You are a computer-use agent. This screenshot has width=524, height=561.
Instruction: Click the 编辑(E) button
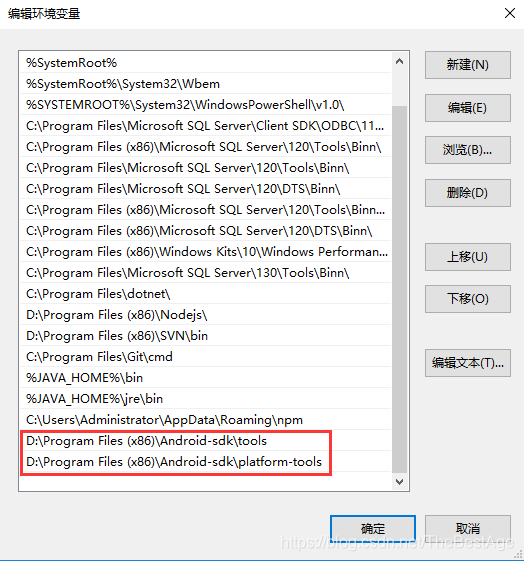pyautogui.click(x=467, y=108)
